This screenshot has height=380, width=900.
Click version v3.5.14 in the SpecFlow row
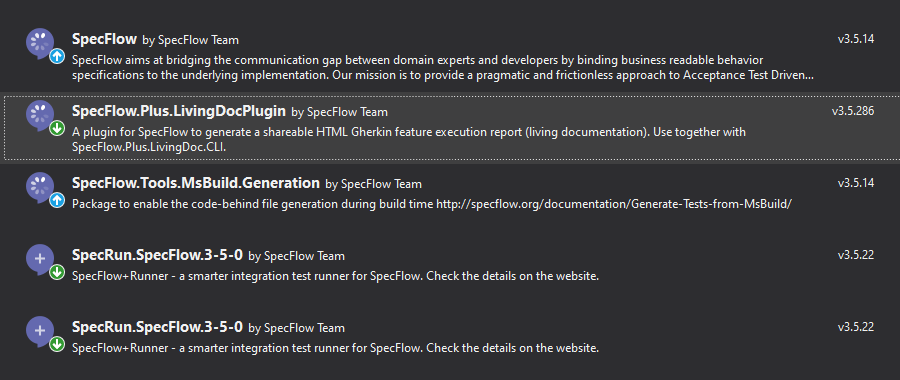click(856, 40)
